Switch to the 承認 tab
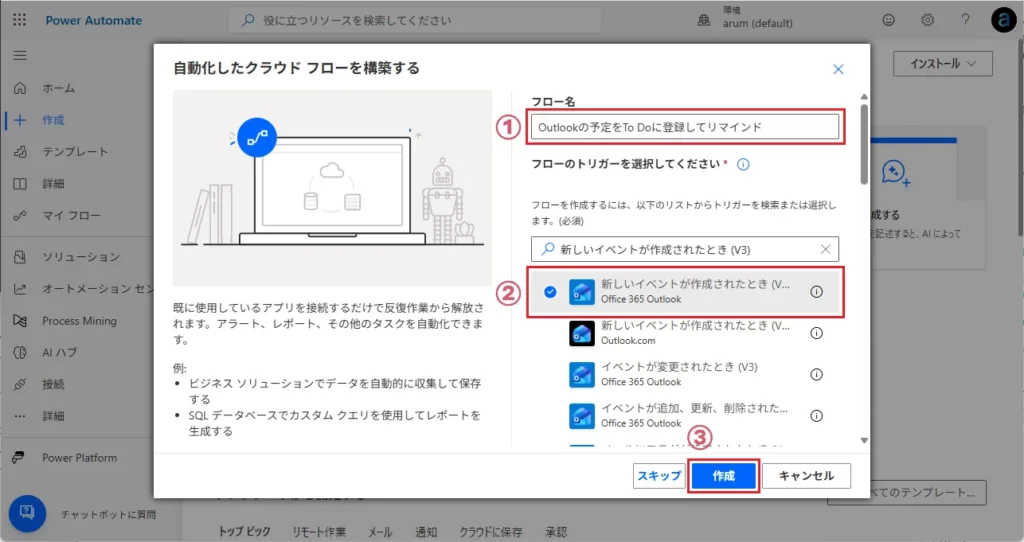 (556, 532)
